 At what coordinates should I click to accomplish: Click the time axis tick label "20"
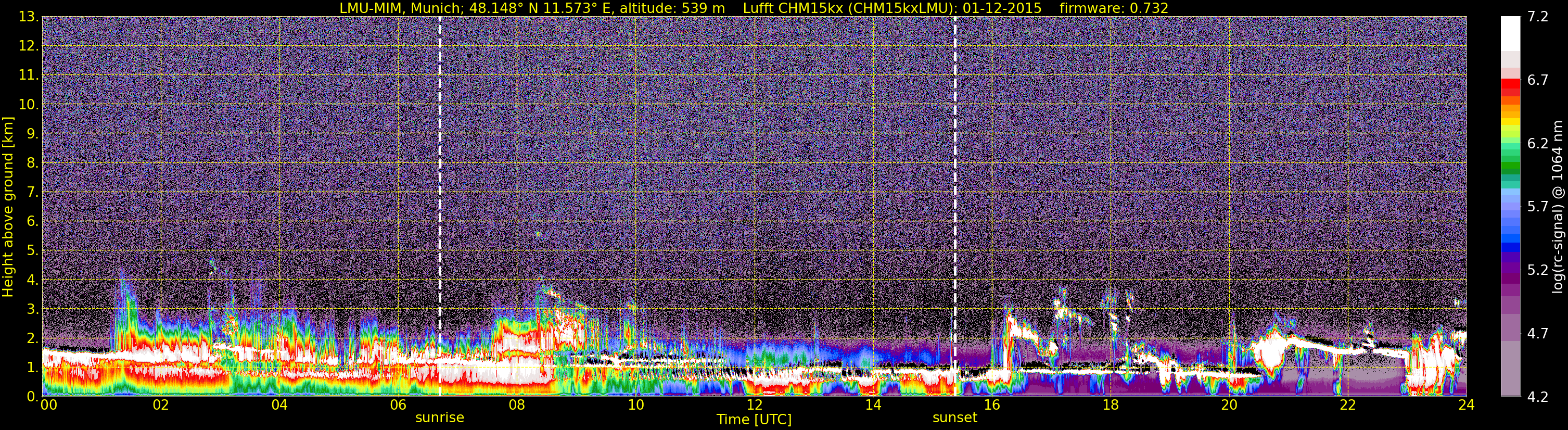[x=1229, y=405]
